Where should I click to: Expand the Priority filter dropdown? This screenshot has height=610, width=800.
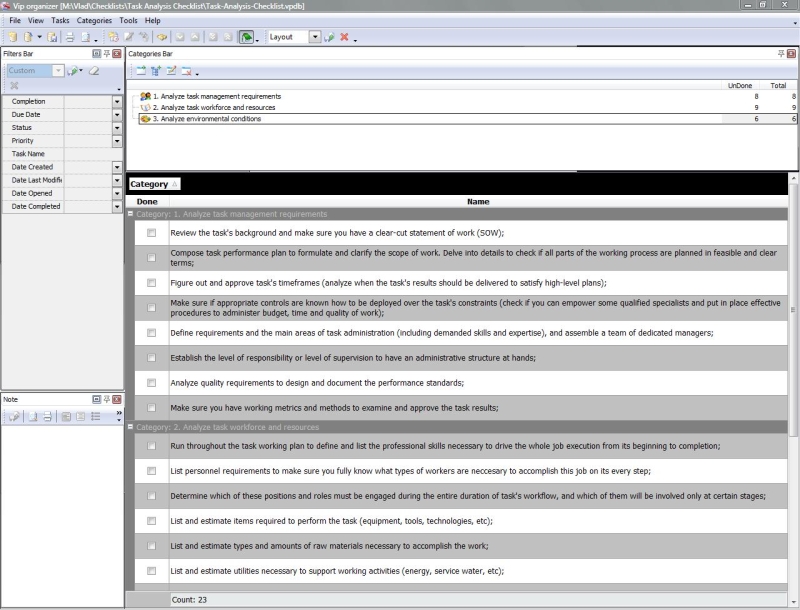[x=117, y=141]
